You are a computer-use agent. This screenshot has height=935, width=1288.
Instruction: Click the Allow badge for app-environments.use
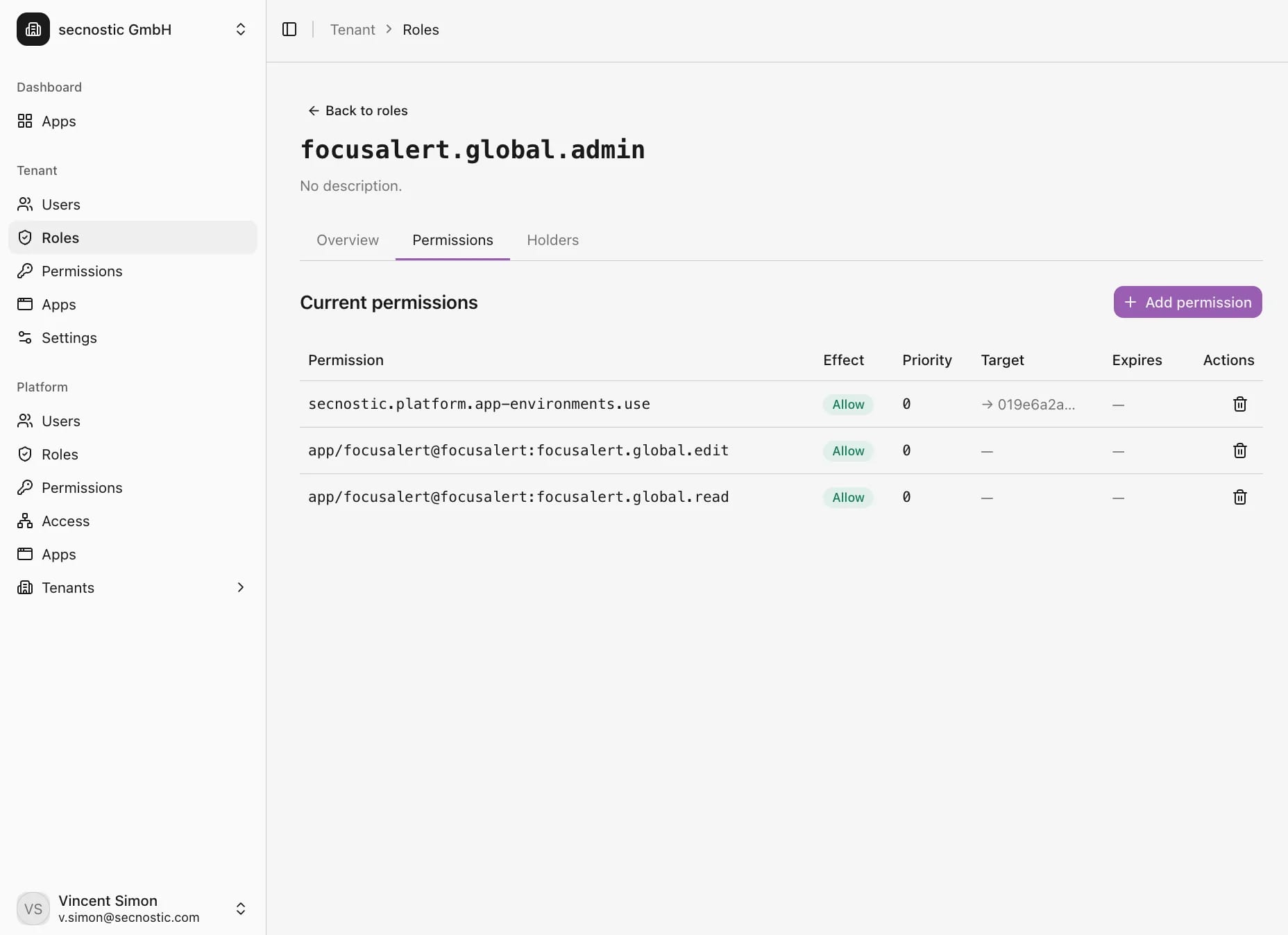pyautogui.click(x=848, y=404)
